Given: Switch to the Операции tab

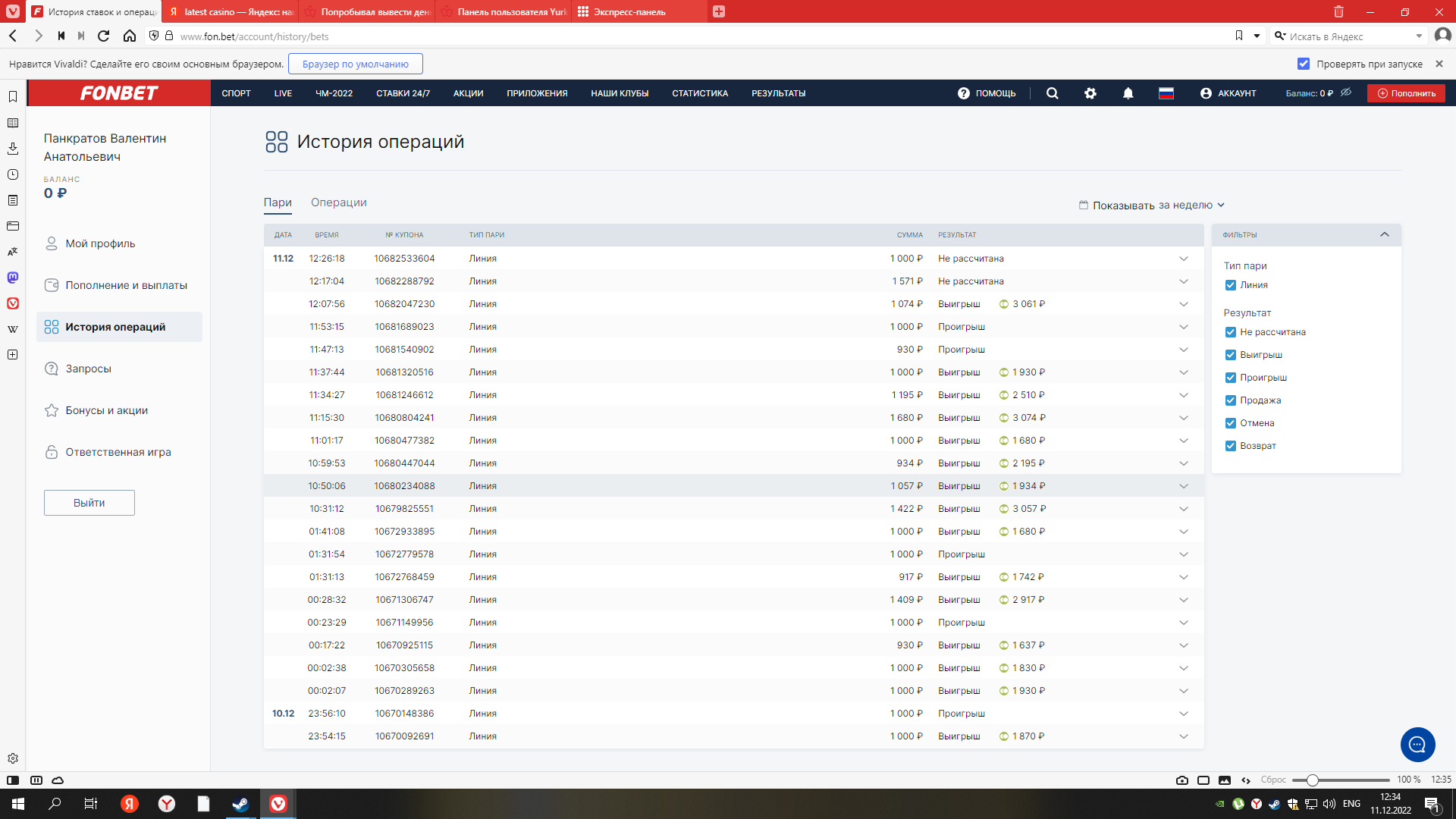Looking at the screenshot, I should pyautogui.click(x=338, y=202).
